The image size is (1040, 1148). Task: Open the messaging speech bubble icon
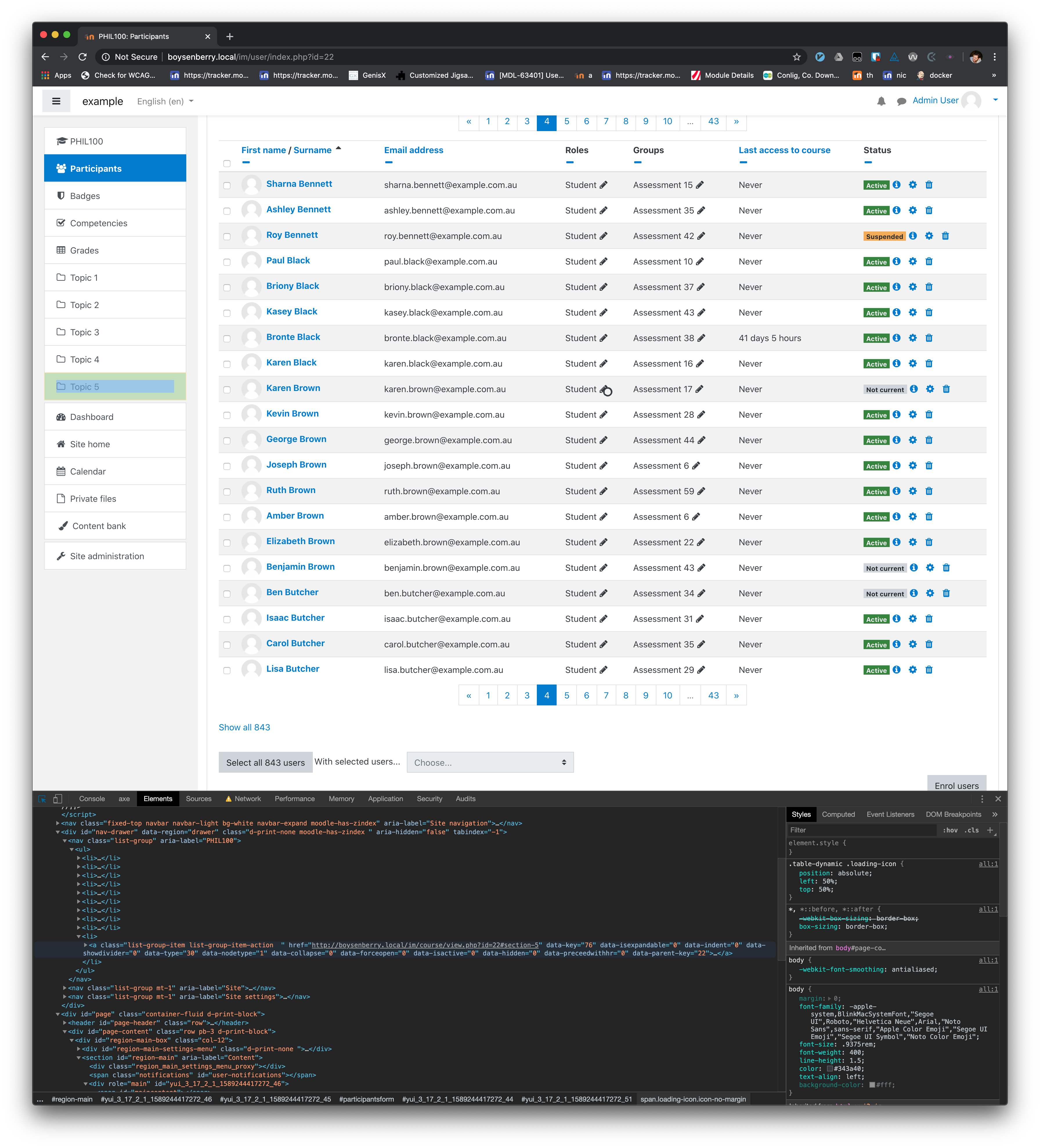901,101
